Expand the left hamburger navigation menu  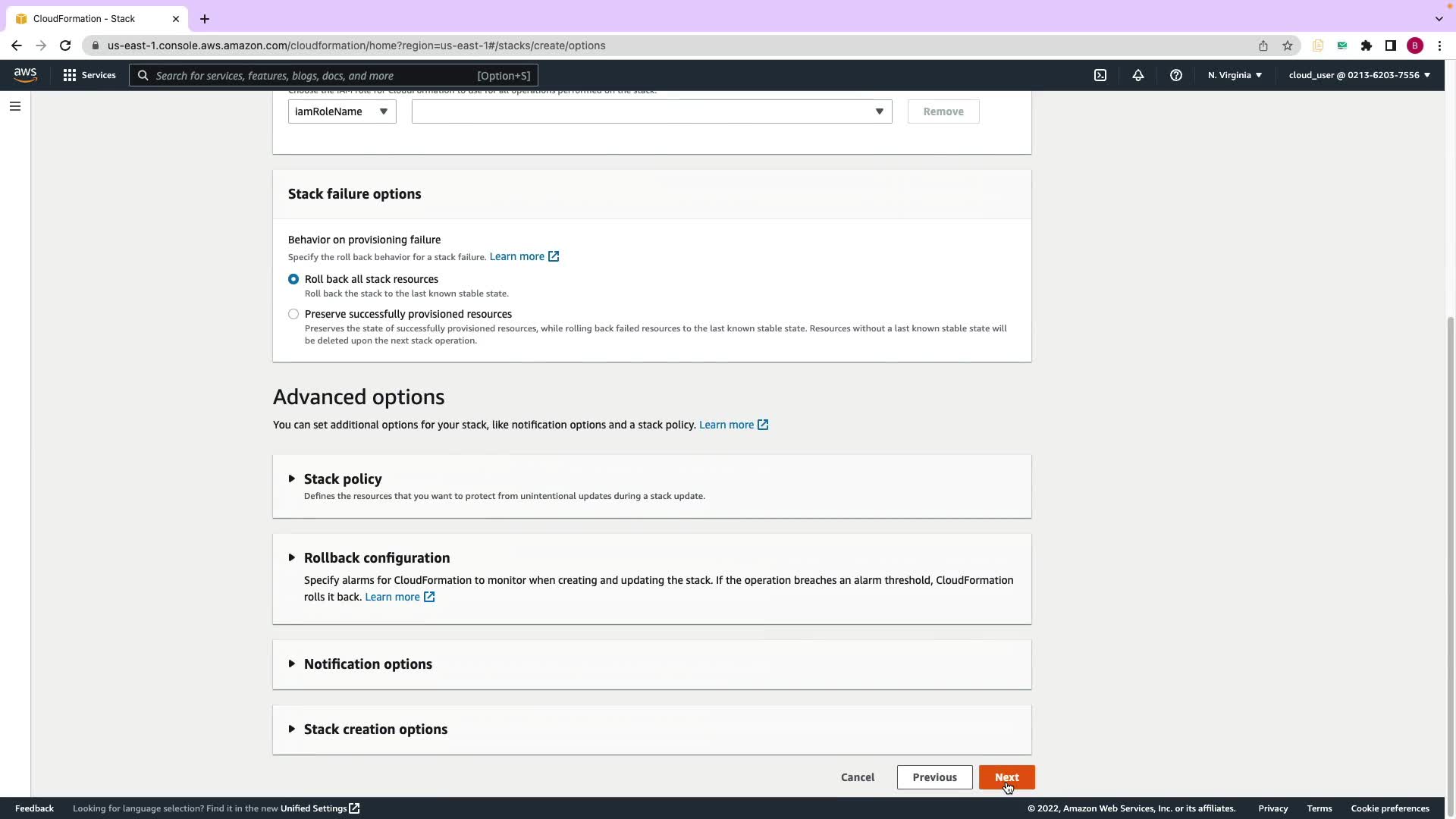pyautogui.click(x=15, y=106)
